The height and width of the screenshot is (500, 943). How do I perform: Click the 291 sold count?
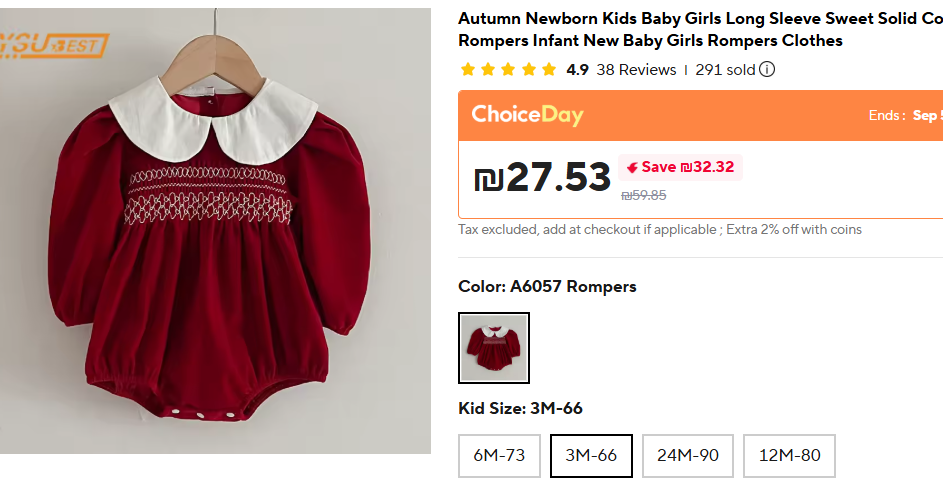[x=725, y=70]
